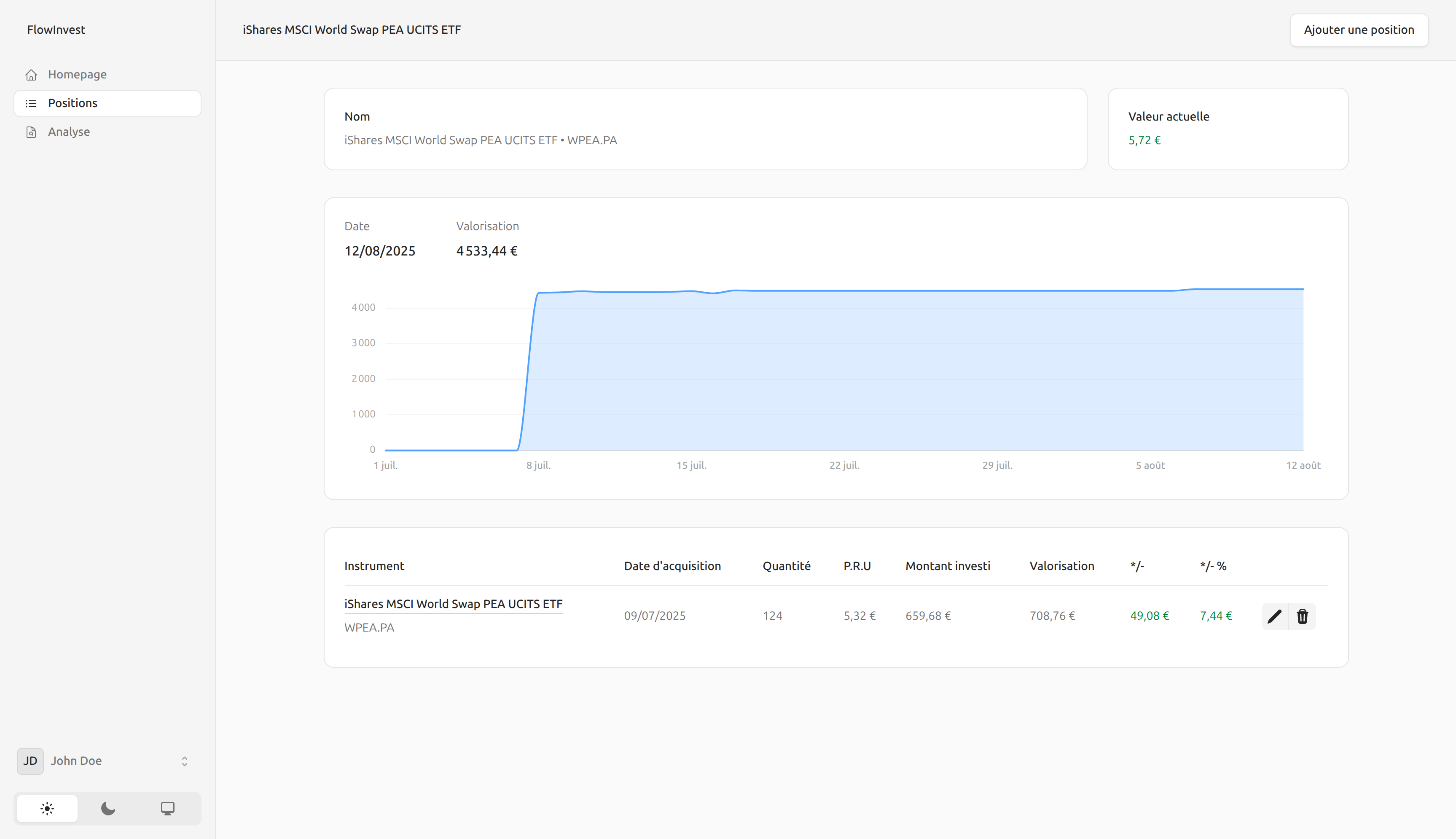Click Ajouter une position button
1456x839 pixels.
(1359, 30)
